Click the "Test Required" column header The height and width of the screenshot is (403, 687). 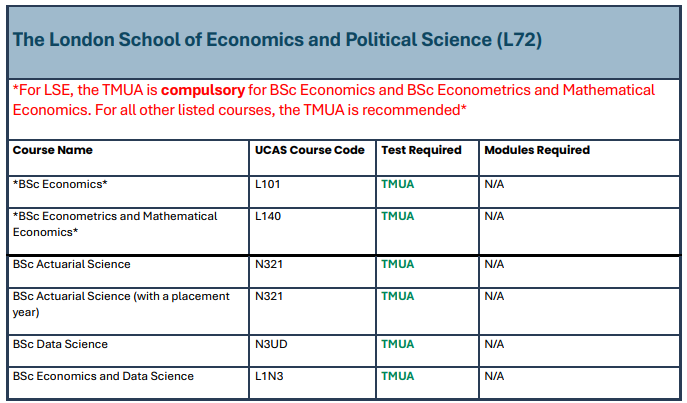[421, 150]
